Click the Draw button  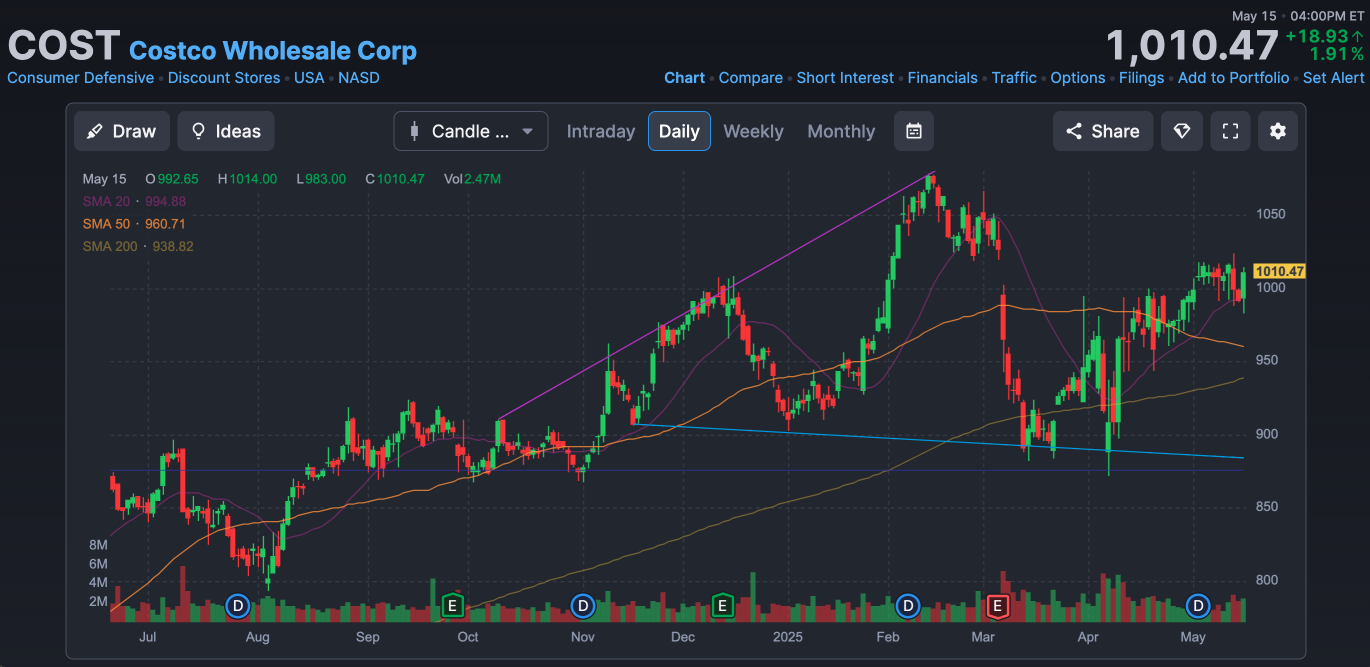(122, 131)
